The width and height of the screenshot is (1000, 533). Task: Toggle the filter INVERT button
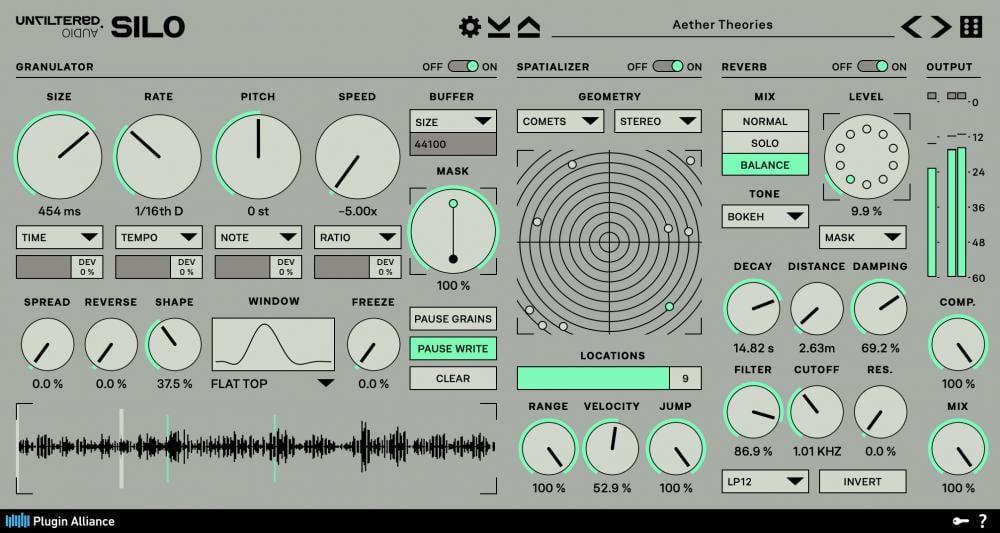(862, 481)
